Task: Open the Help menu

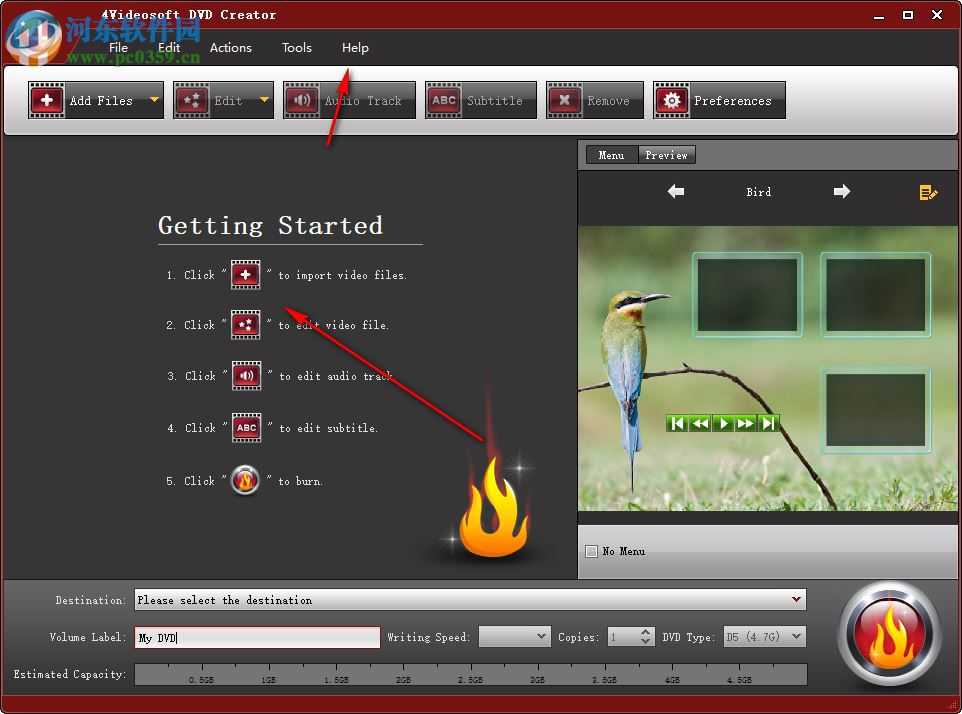Action: (355, 47)
